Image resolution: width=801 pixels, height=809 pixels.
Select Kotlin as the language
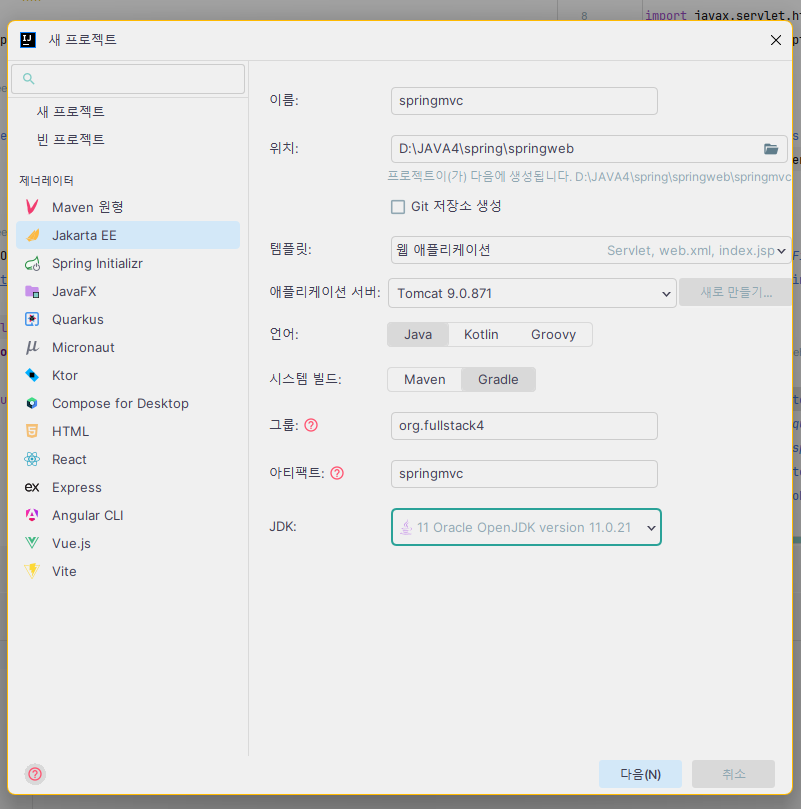tap(481, 334)
